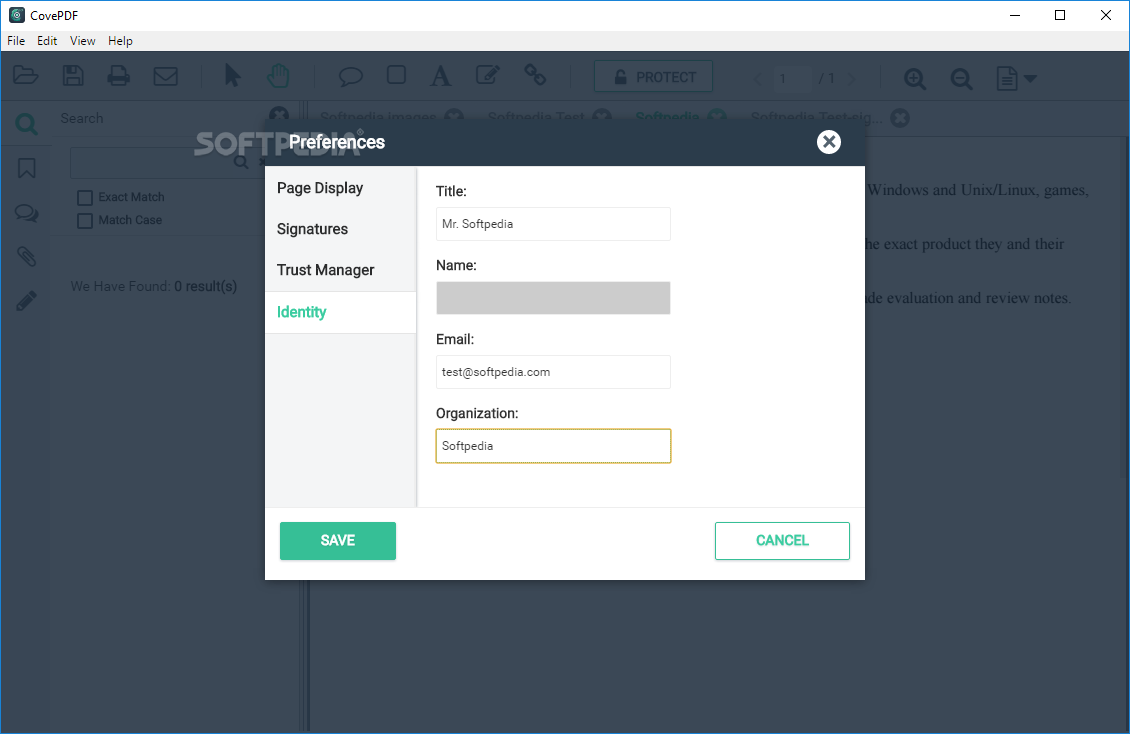The width and height of the screenshot is (1130, 734).
Task: Select the arrow pointer tool
Action: pos(232,76)
